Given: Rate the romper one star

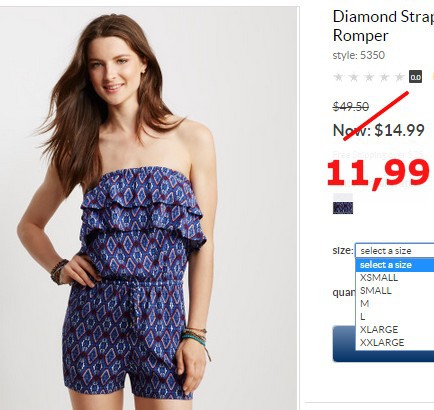Looking at the screenshot, I should pyautogui.click(x=338, y=77).
